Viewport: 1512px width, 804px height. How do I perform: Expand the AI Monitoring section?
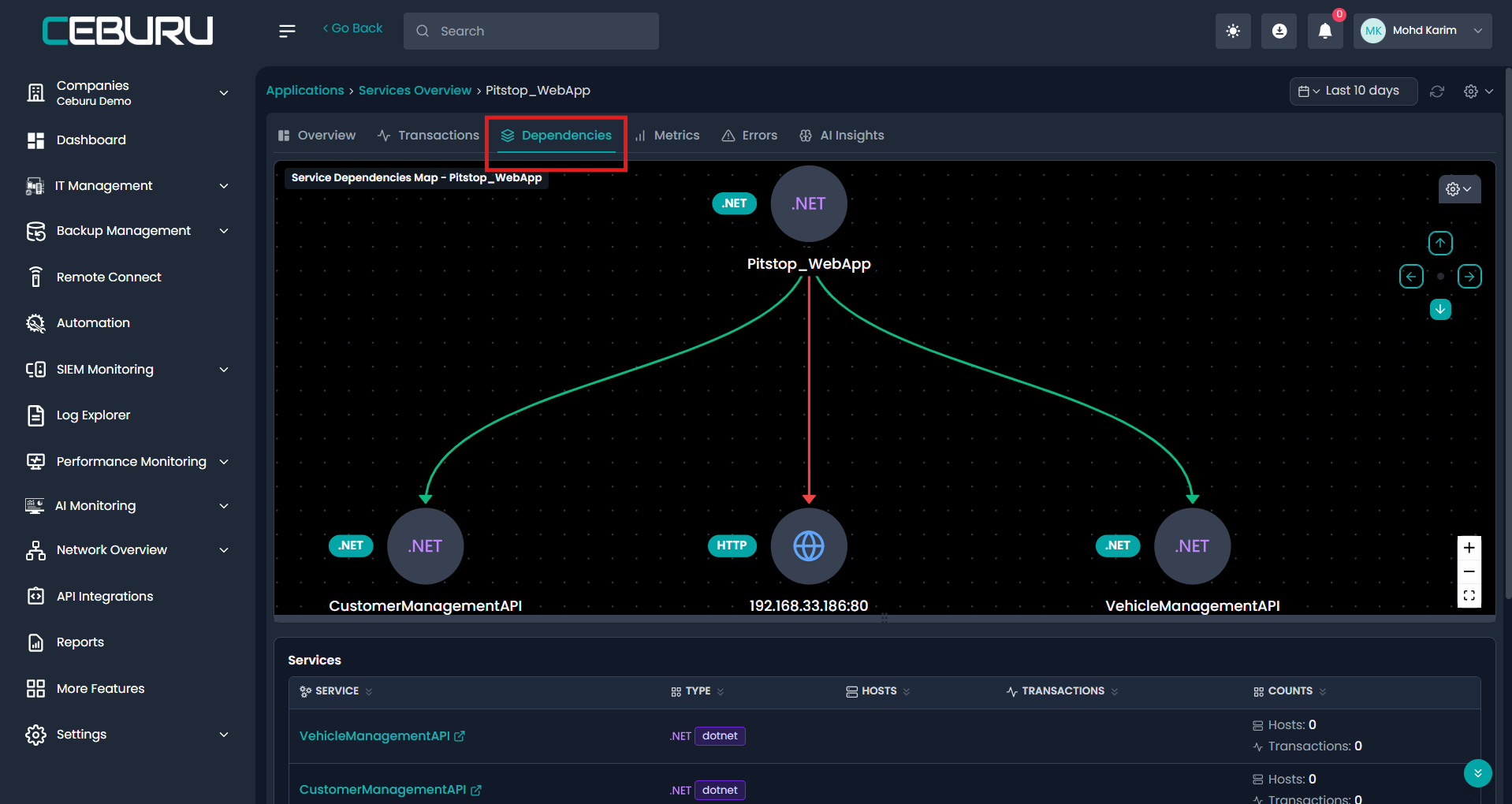224,506
